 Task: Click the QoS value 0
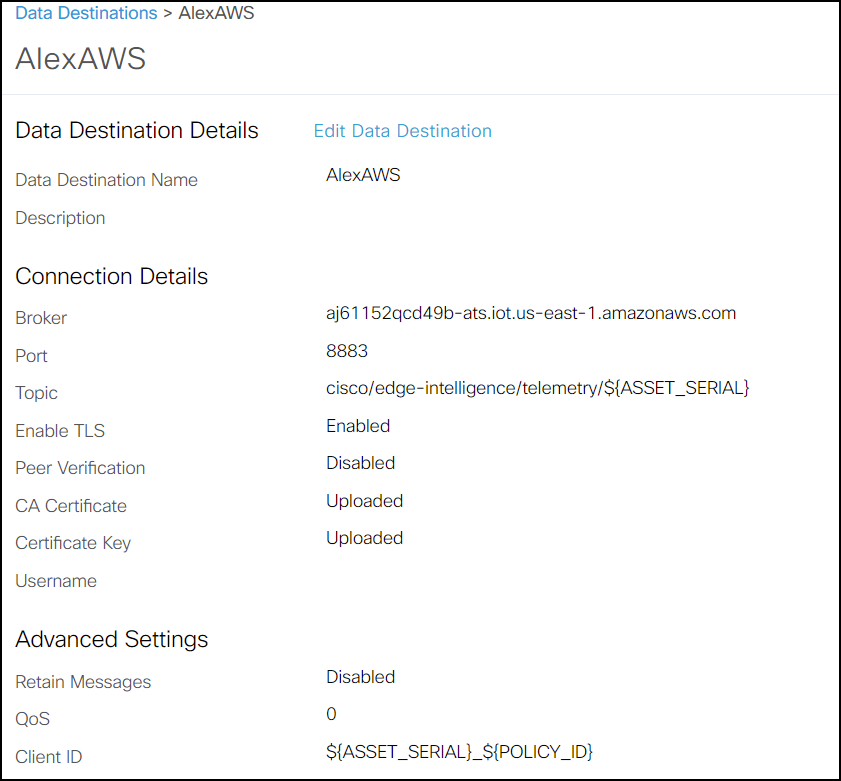pyautogui.click(x=331, y=714)
